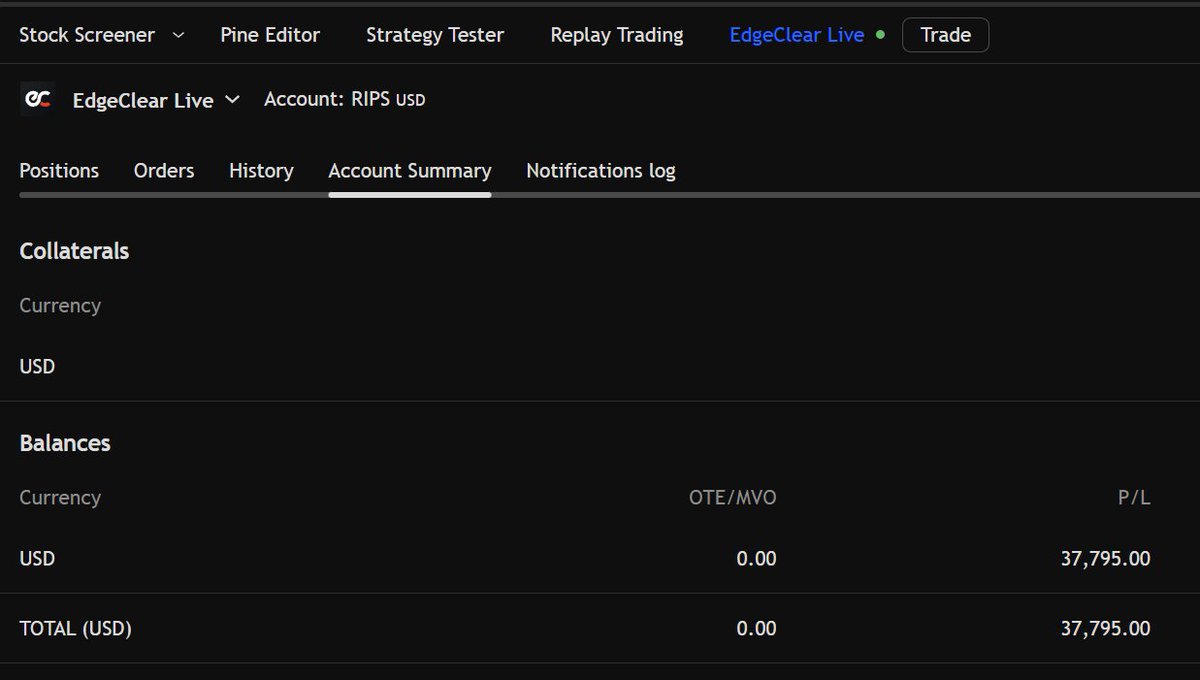
Task: Click the P/L column header
Action: [x=1134, y=497]
